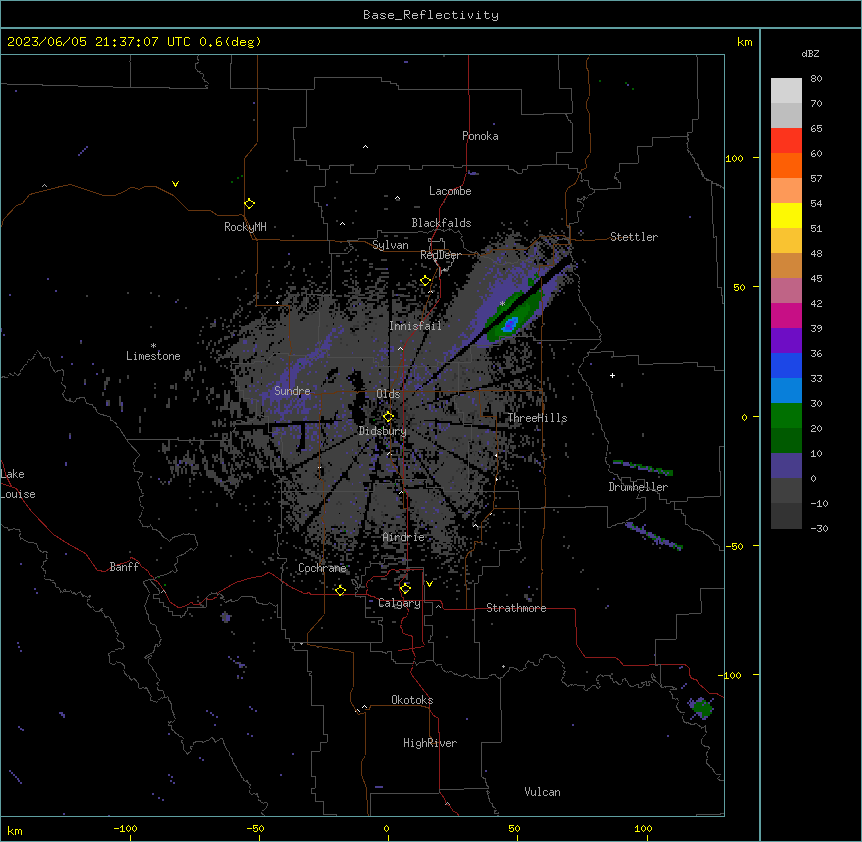Click the Olds city label
Viewport: 862px width, 842px height.
click(388, 394)
